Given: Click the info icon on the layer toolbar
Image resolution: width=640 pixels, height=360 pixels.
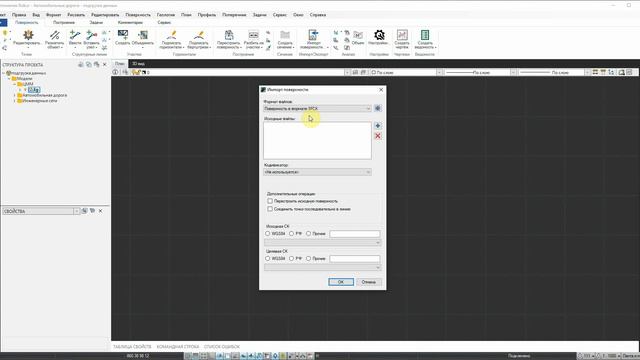Looking at the screenshot, I should [116, 72].
